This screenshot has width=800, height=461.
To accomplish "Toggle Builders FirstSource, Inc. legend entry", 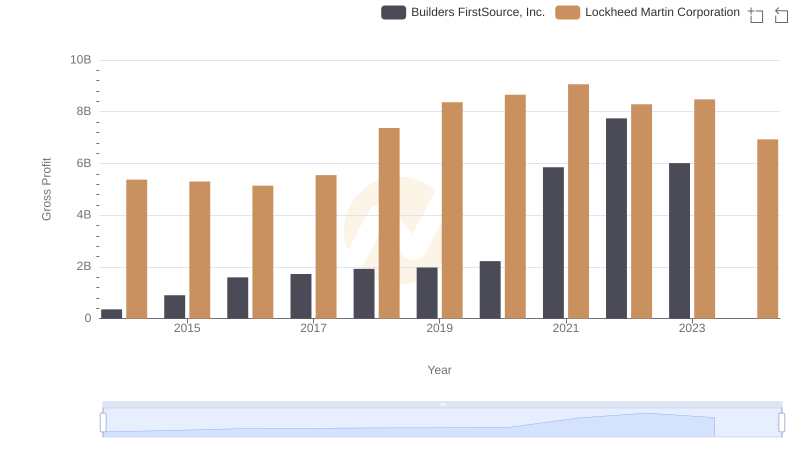I will pyautogui.click(x=463, y=12).
